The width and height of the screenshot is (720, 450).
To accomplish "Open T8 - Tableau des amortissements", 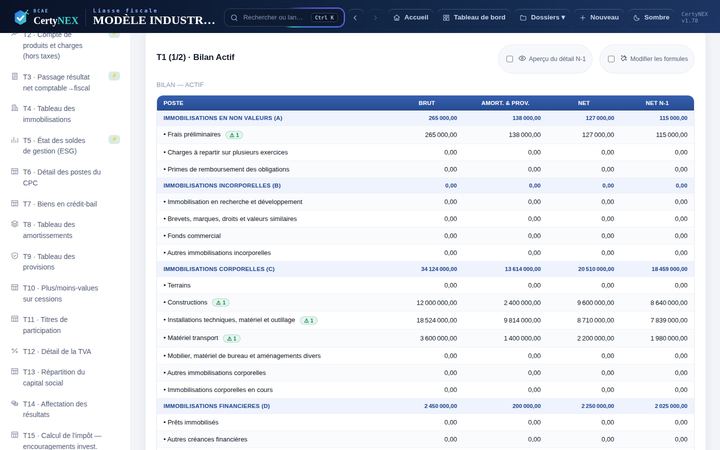I will pos(64,230).
